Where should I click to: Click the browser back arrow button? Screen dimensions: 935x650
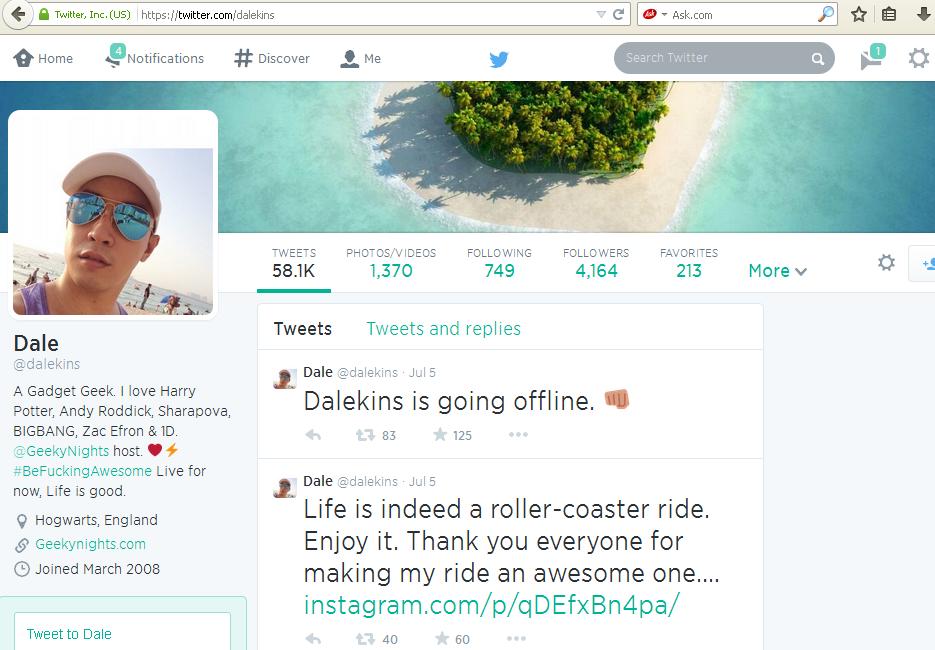click(x=18, y=14)
